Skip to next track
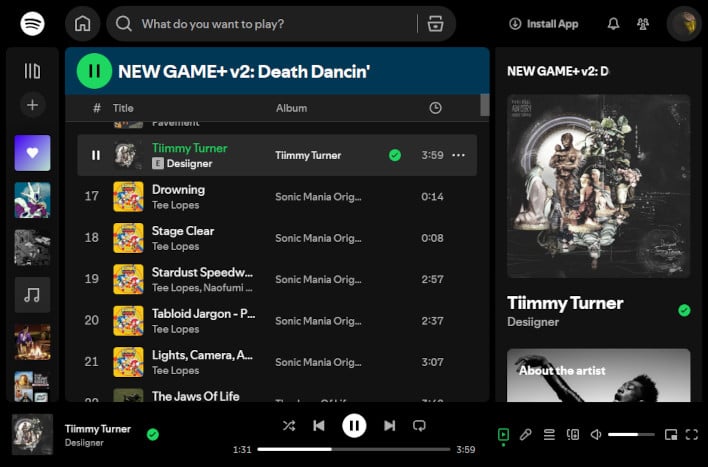 390,425
